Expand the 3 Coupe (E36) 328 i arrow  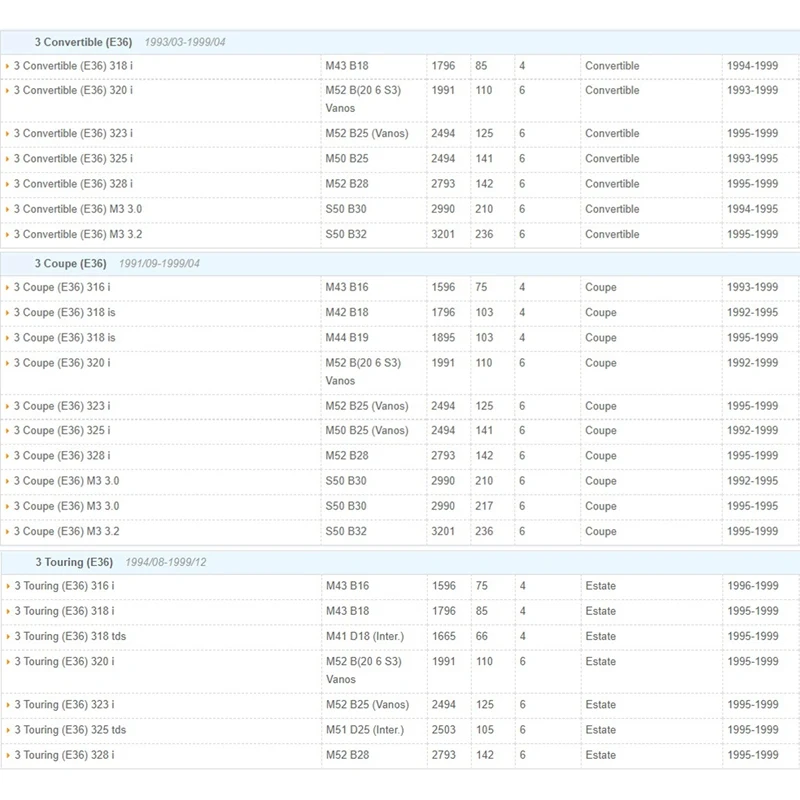7,456
